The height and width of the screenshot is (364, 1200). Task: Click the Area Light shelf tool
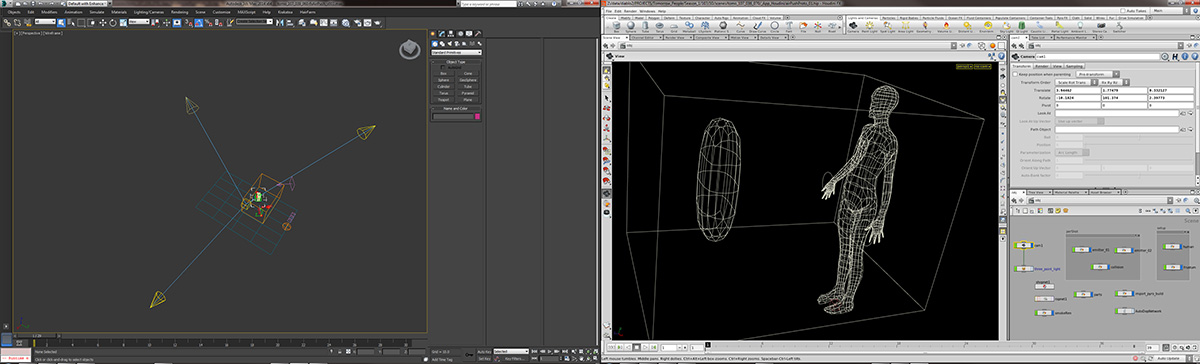905,27
